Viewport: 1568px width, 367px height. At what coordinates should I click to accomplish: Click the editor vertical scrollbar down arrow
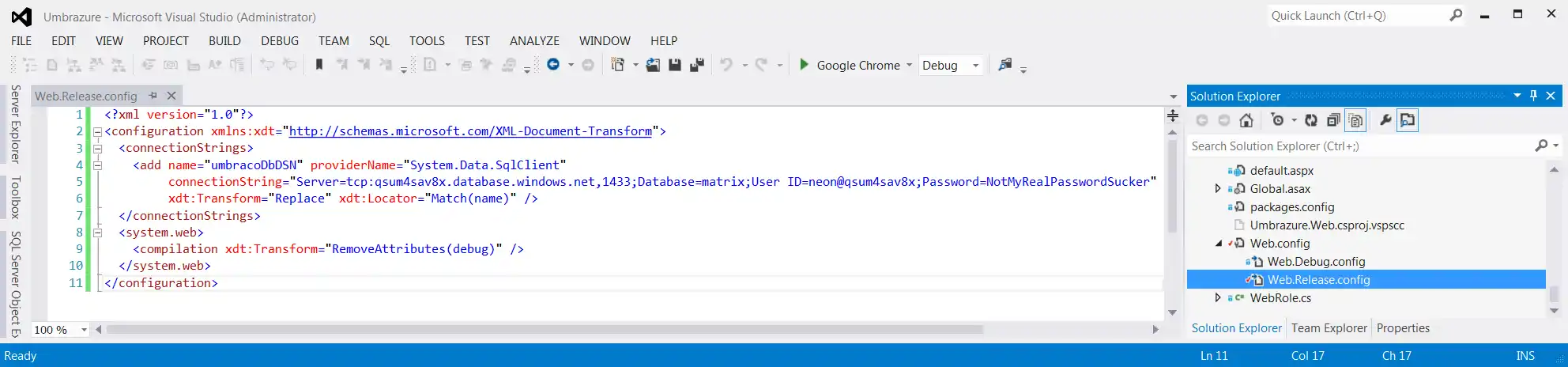pyautogui.click(x=1173, y=312)
